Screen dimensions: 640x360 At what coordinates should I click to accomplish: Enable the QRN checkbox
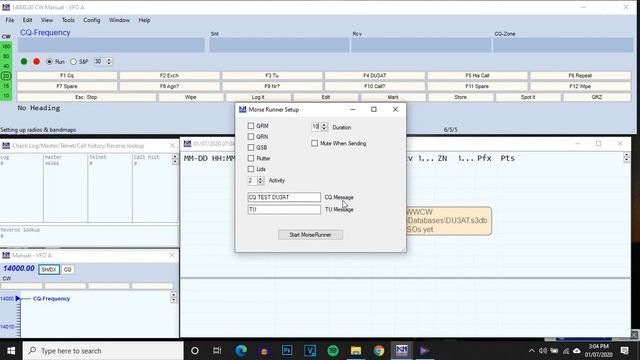[251, 137]
